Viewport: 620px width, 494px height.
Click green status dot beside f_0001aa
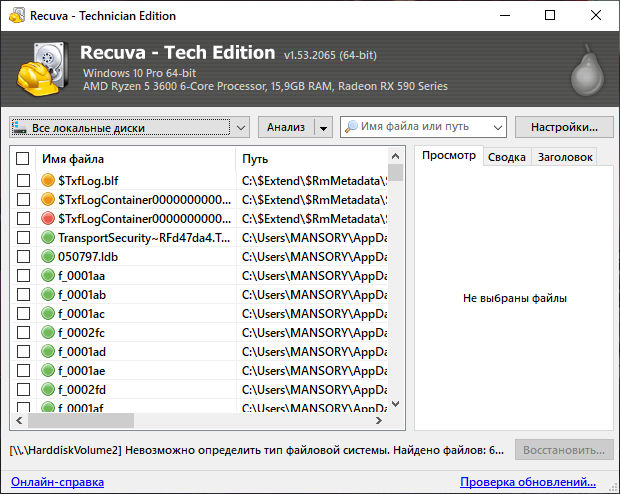coord(47,276)
